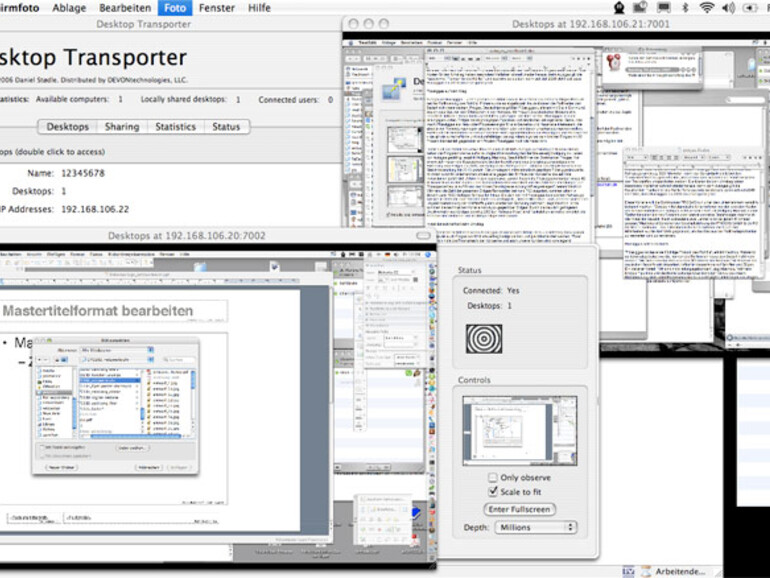Viewport: 770px width, 578px height.
Task: Open the Wi-Fi menu bar icon
Action: tap(706, 7)
